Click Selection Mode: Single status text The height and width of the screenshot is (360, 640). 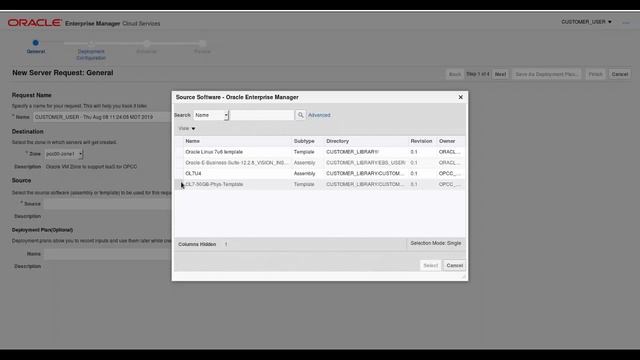[436, 243]
